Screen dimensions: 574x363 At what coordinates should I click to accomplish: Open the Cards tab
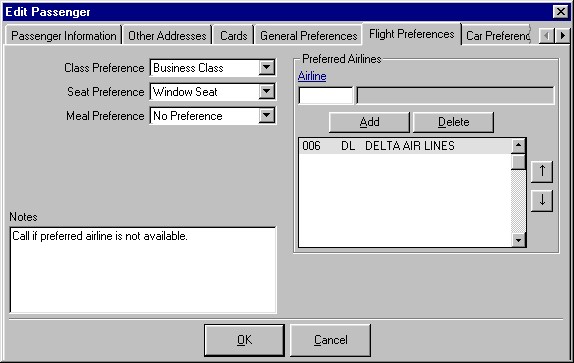point(234,36)
